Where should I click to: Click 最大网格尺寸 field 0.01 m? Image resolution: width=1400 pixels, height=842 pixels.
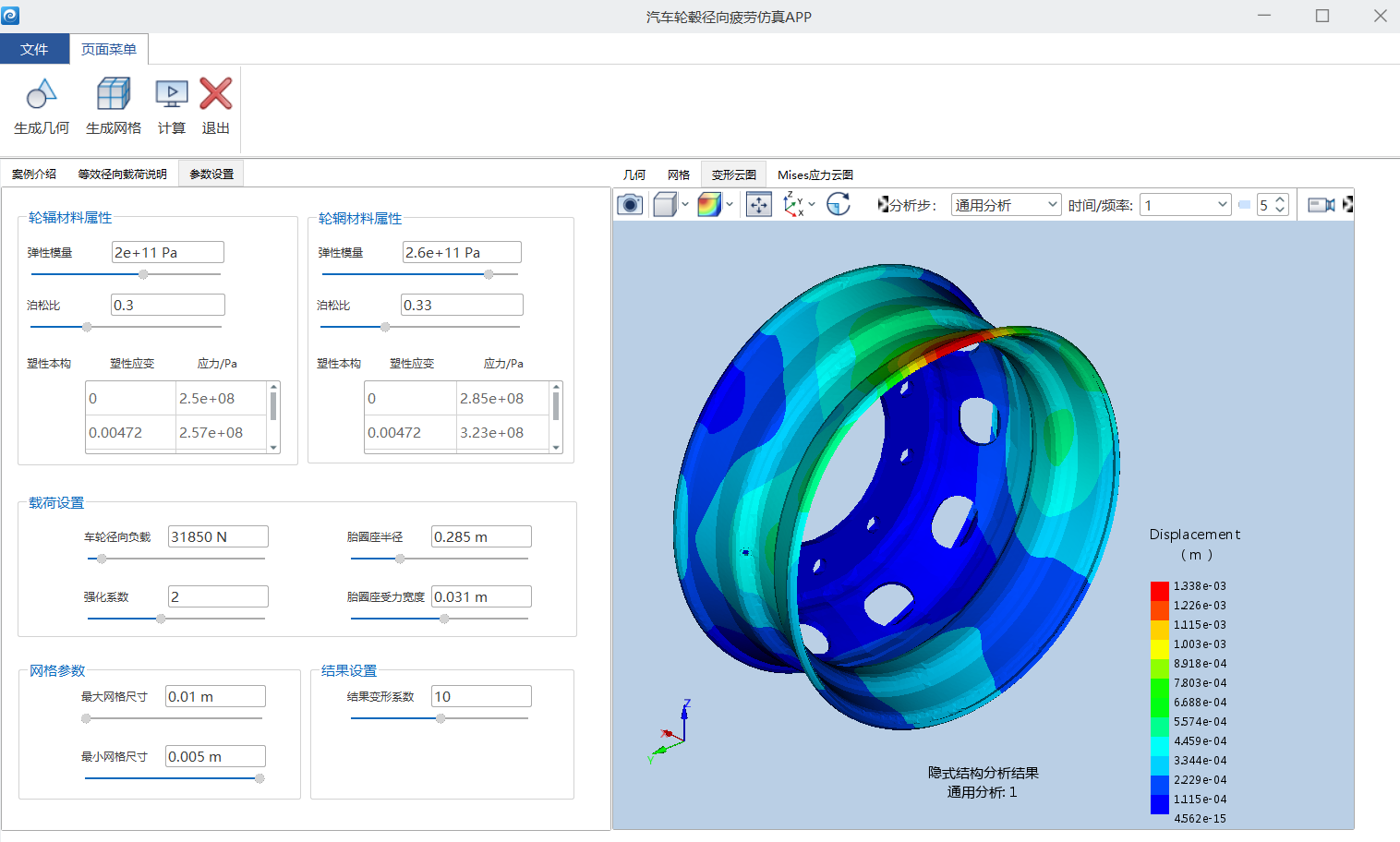tap(215, 696)
